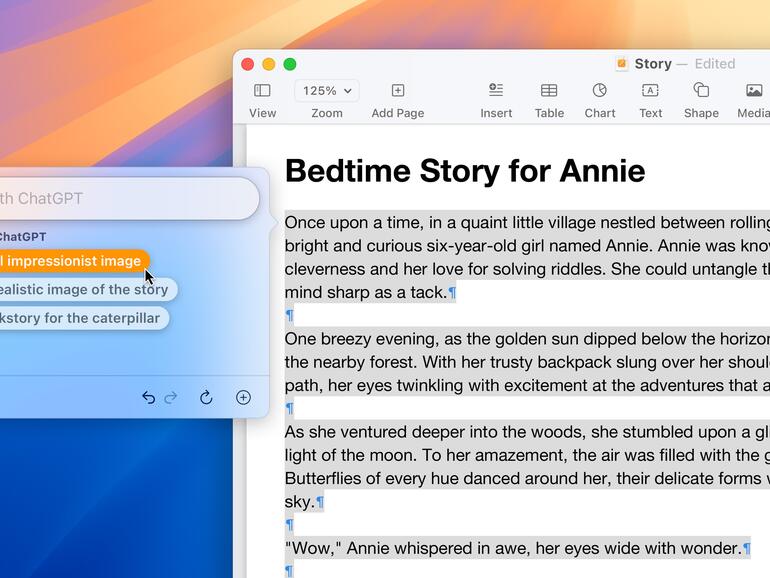
Task: Select the orange impressionist image suggestion
Action: 70,261
